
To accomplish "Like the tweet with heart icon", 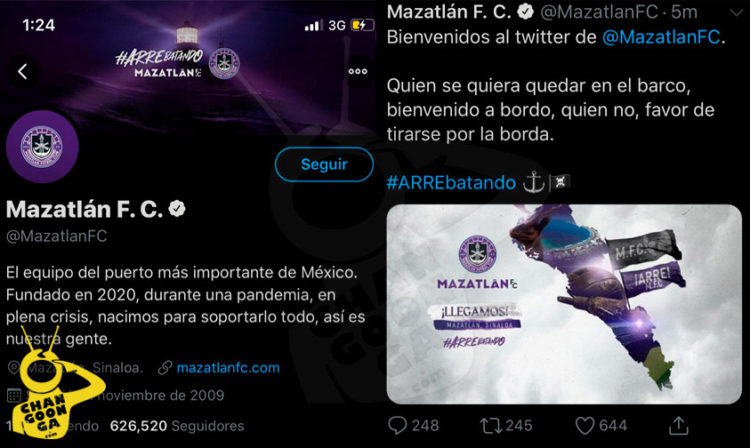I will click(x=584, y=426).
